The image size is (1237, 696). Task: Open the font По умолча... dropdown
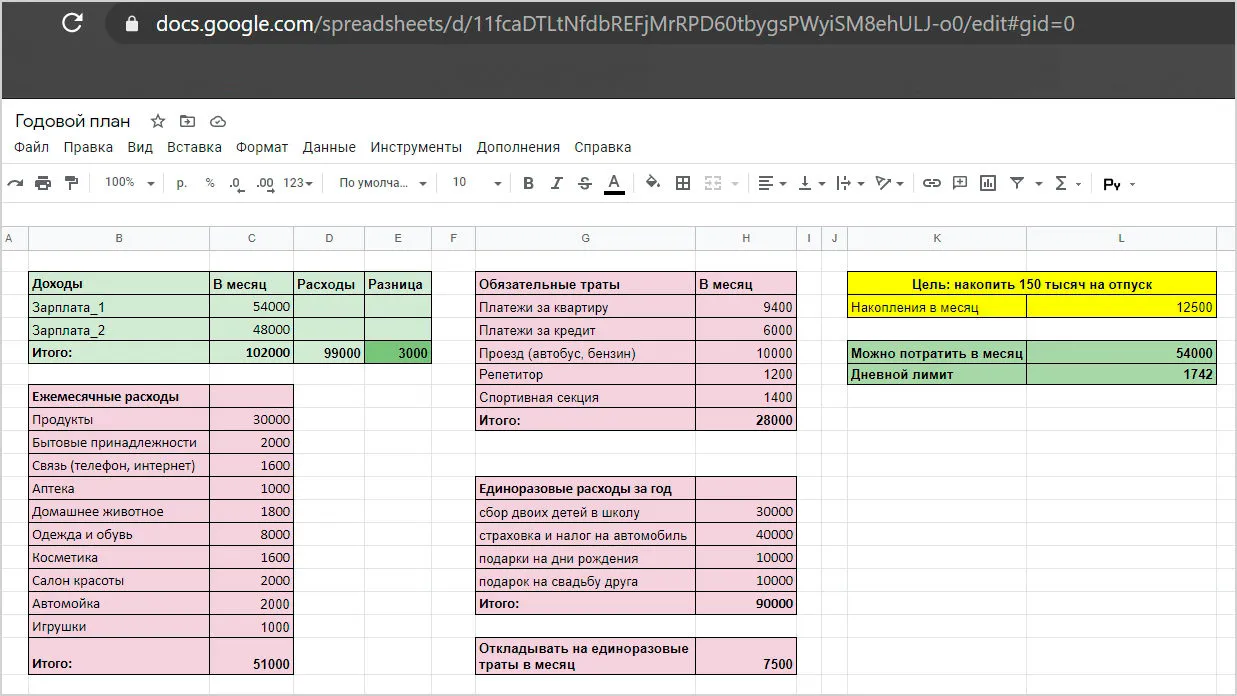(x=383, y=183)
